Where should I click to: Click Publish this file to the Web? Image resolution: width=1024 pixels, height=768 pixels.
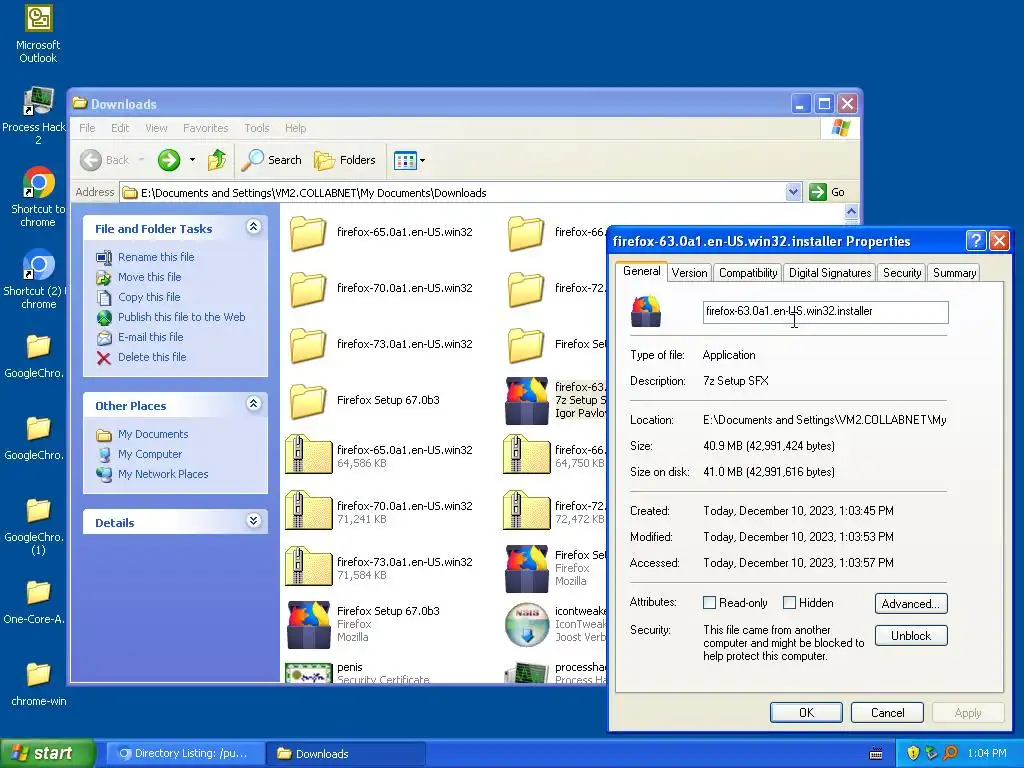click(x=182, y=317)
